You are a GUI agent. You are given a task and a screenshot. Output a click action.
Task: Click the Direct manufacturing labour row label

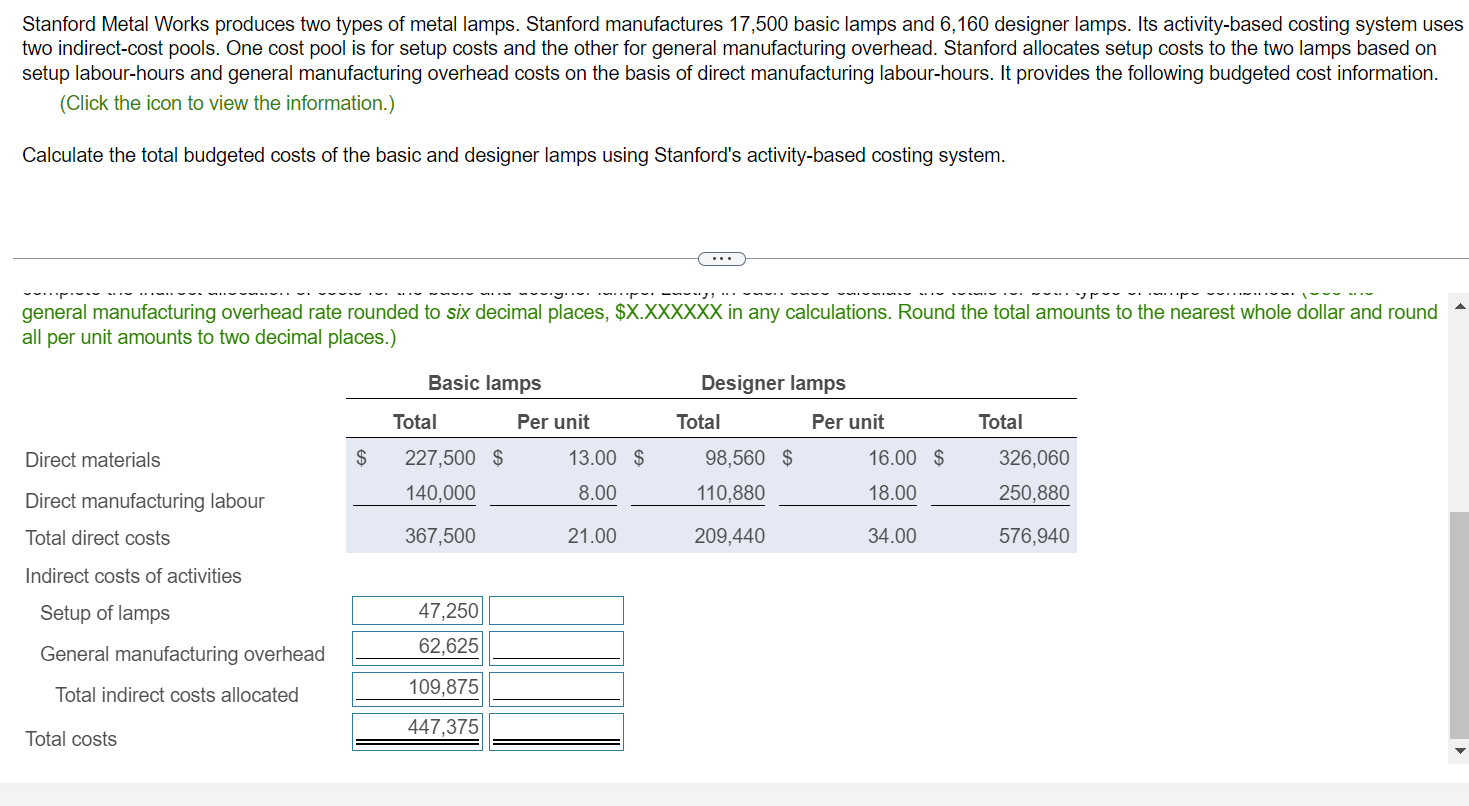coord(145,501)
